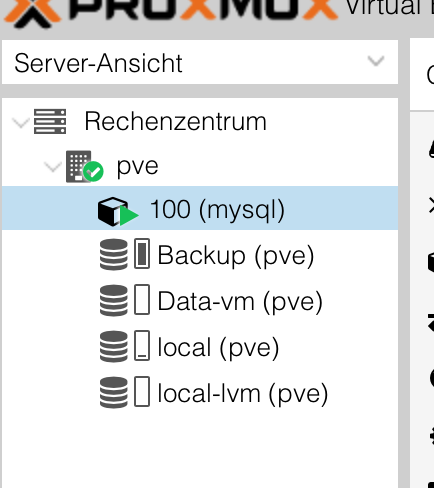
Task: Click the local (pve) storage database icon
Action: coord(114,346)
